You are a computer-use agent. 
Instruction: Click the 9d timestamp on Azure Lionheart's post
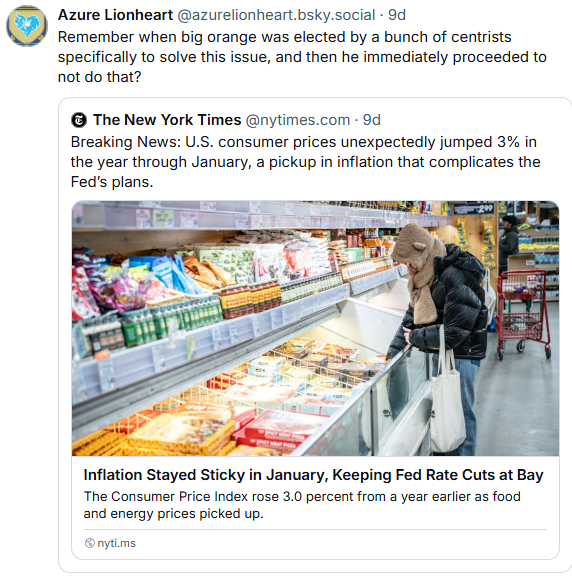[397, 15]
